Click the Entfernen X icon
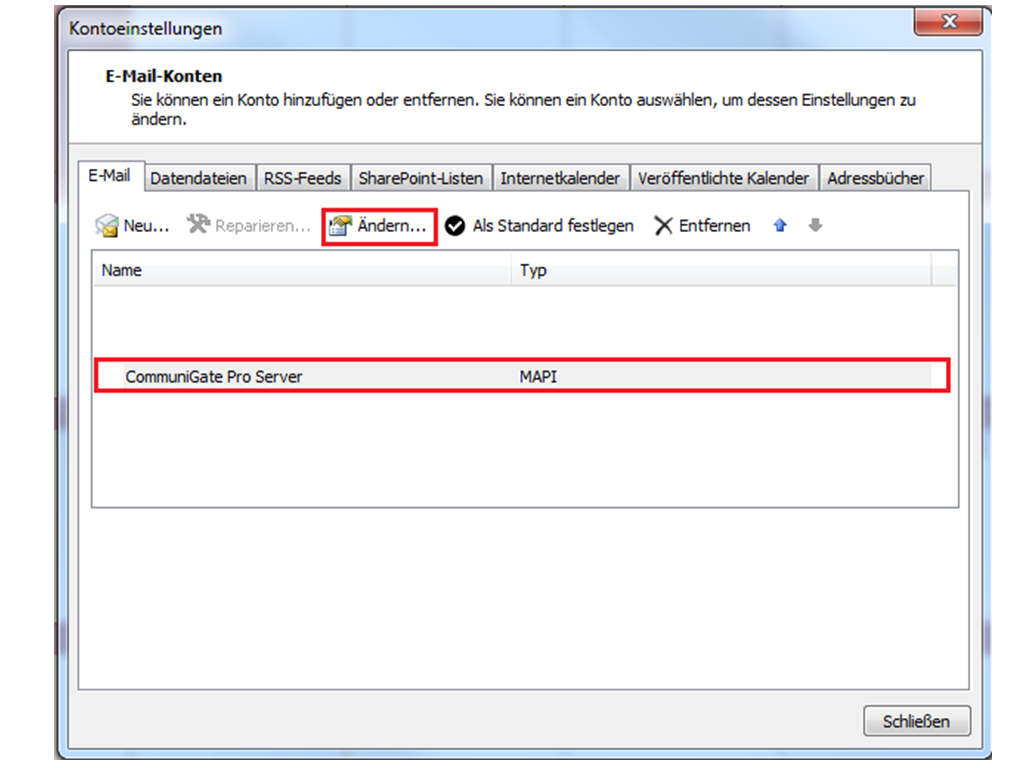1024x768 pixels. [664, 226]
